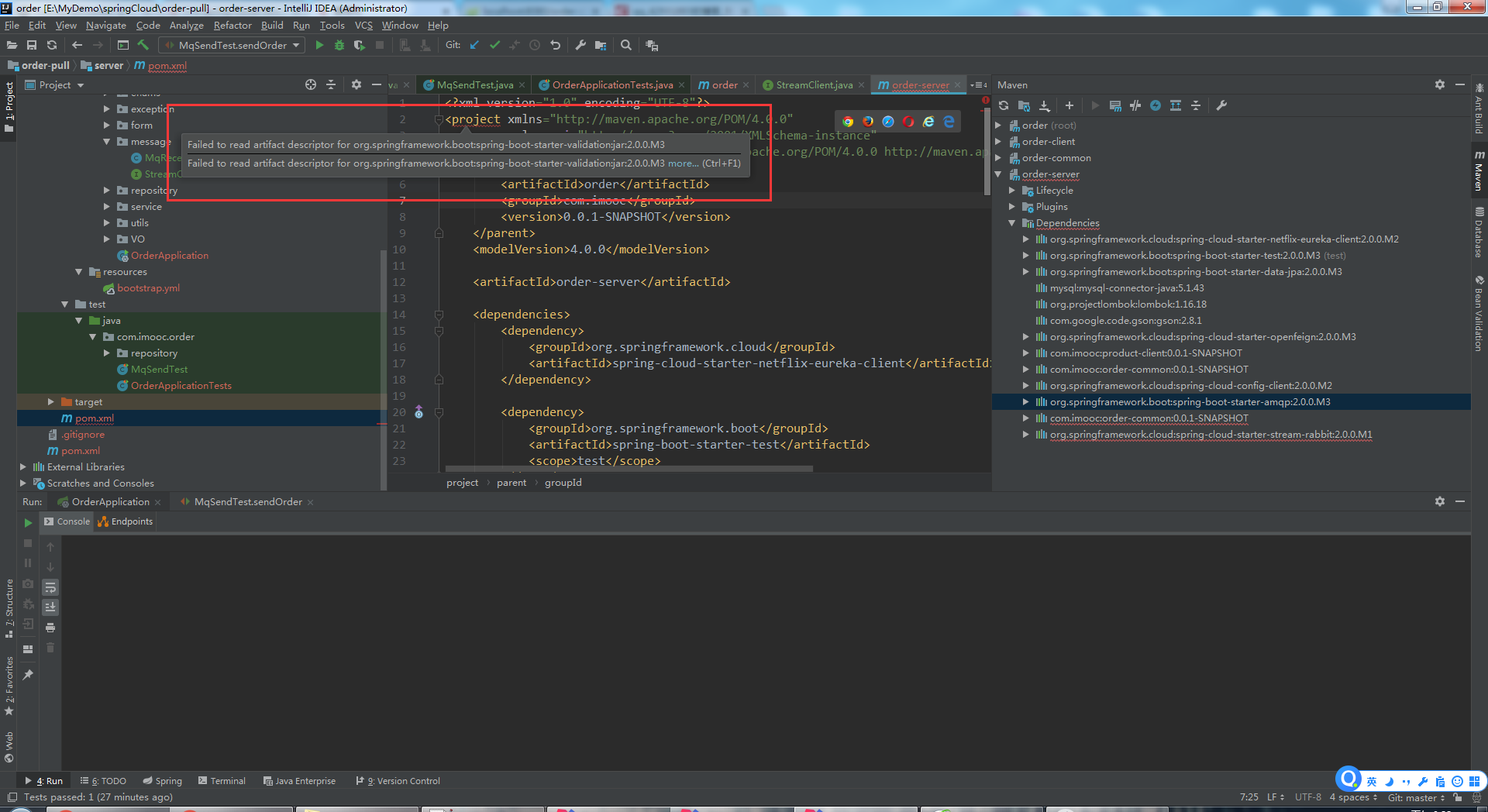This screenshot has height=812, width=1488.
Task: Open settings with main toolbar wrench
Action: [580, 45]
